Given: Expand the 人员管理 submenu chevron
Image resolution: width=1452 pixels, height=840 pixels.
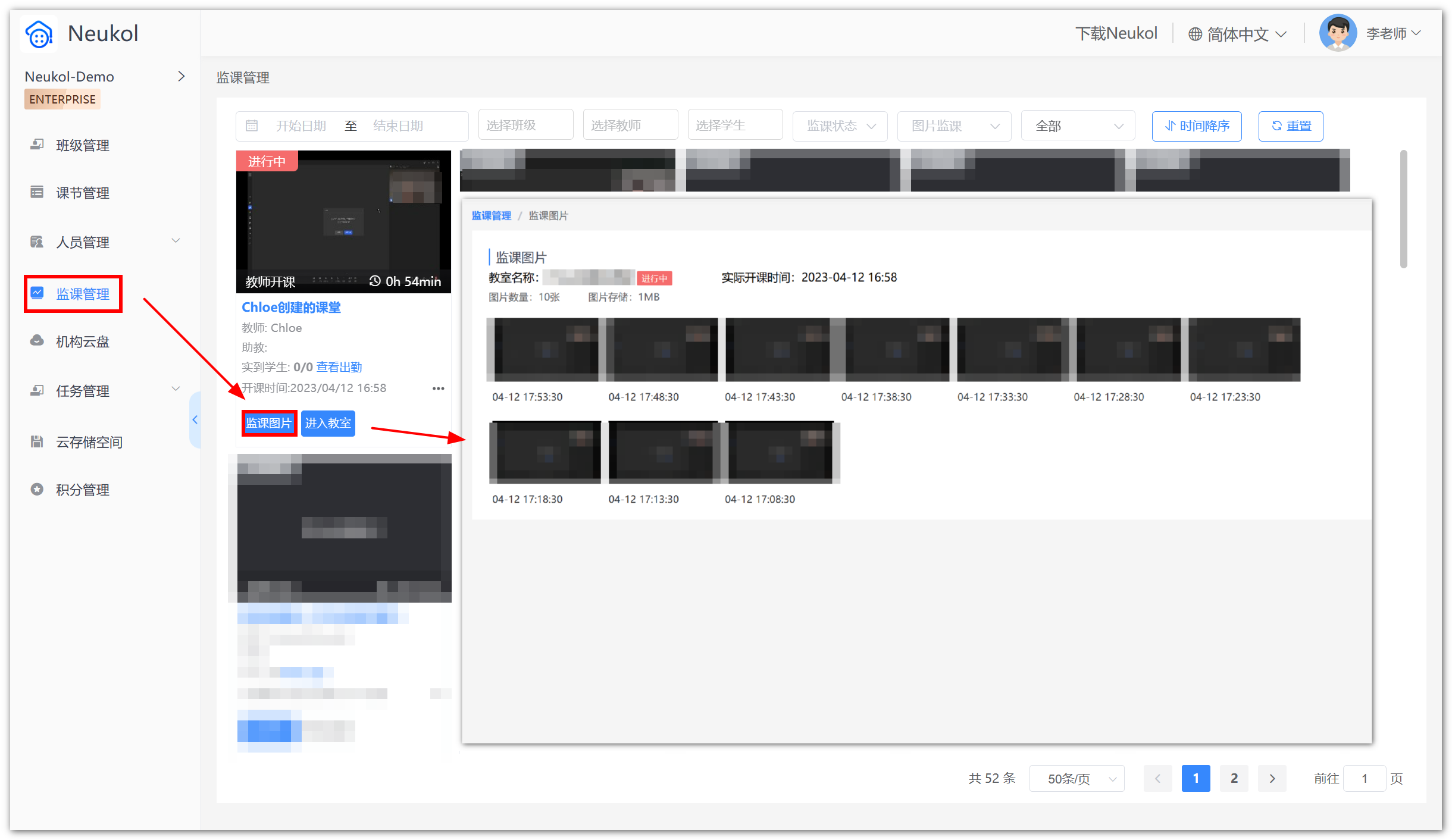Looking at the screenshot, I should click(x=176, y=241).
